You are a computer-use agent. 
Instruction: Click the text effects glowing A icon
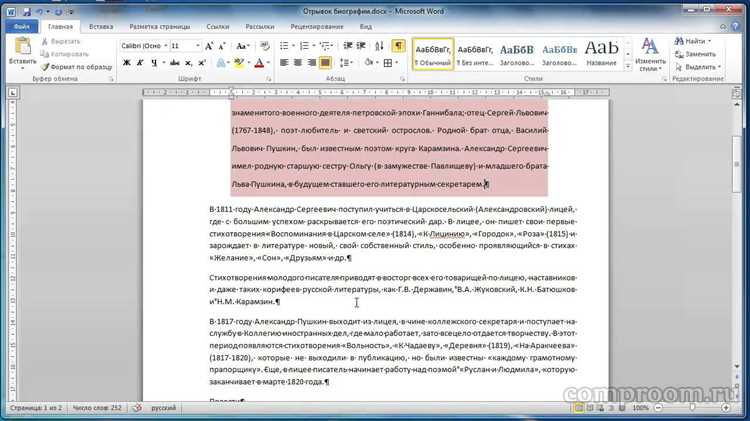(221, 63)
